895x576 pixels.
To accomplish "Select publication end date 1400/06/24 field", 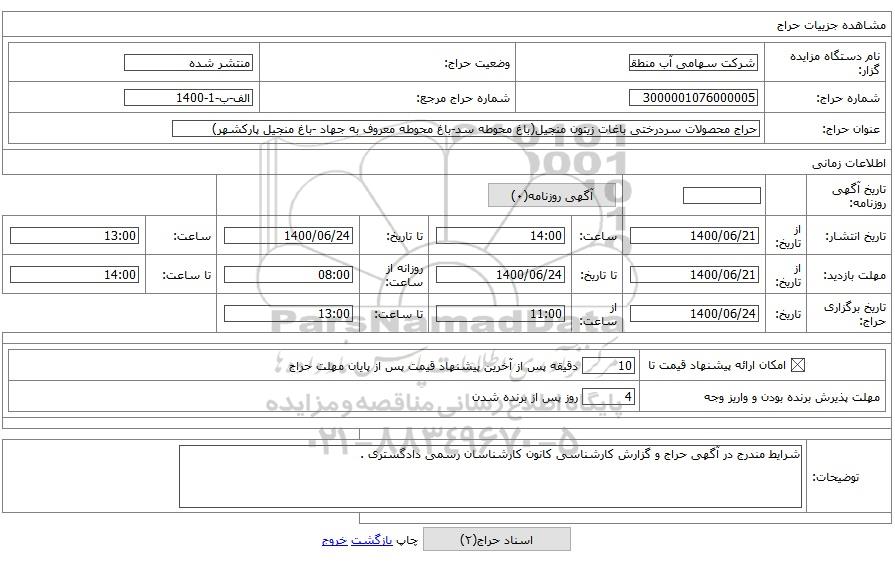I will pyautogui.click(x=288, y=235).
